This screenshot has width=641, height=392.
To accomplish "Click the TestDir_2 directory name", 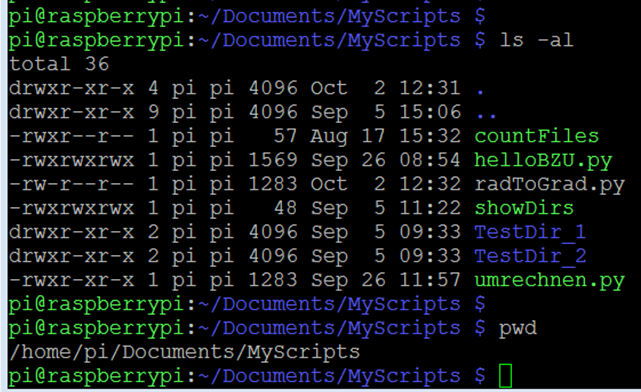I will pos(530,256).
